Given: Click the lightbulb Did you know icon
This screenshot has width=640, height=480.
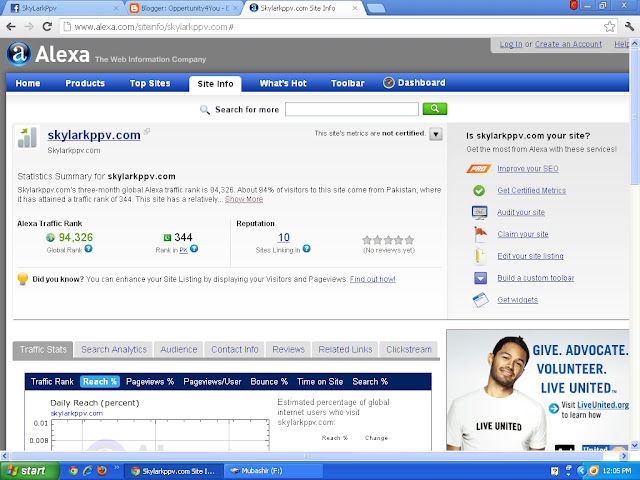Looking at the screenshot, I should [23, 279].
